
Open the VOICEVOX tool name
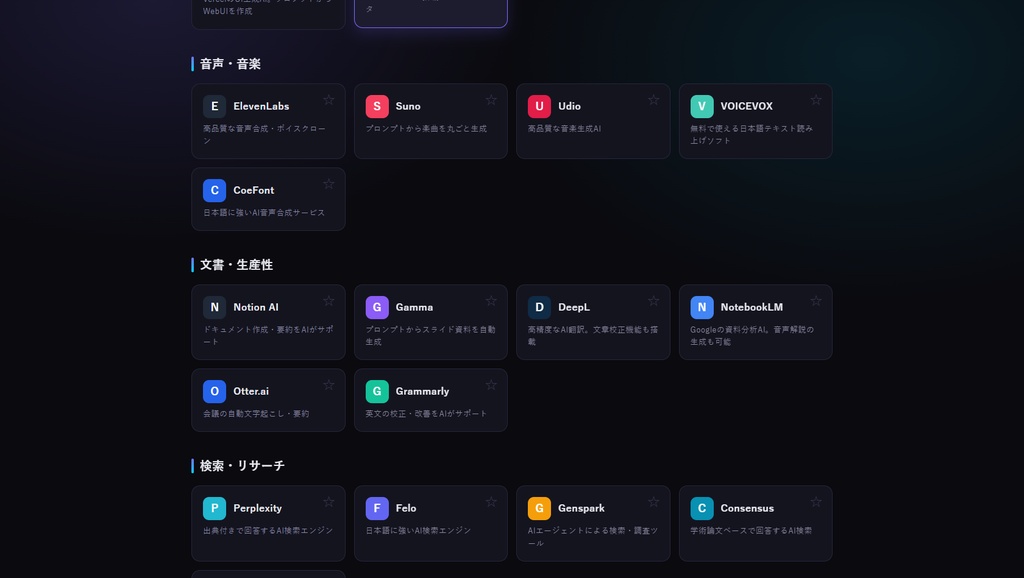pyautogui.click(x=746, y=106)
